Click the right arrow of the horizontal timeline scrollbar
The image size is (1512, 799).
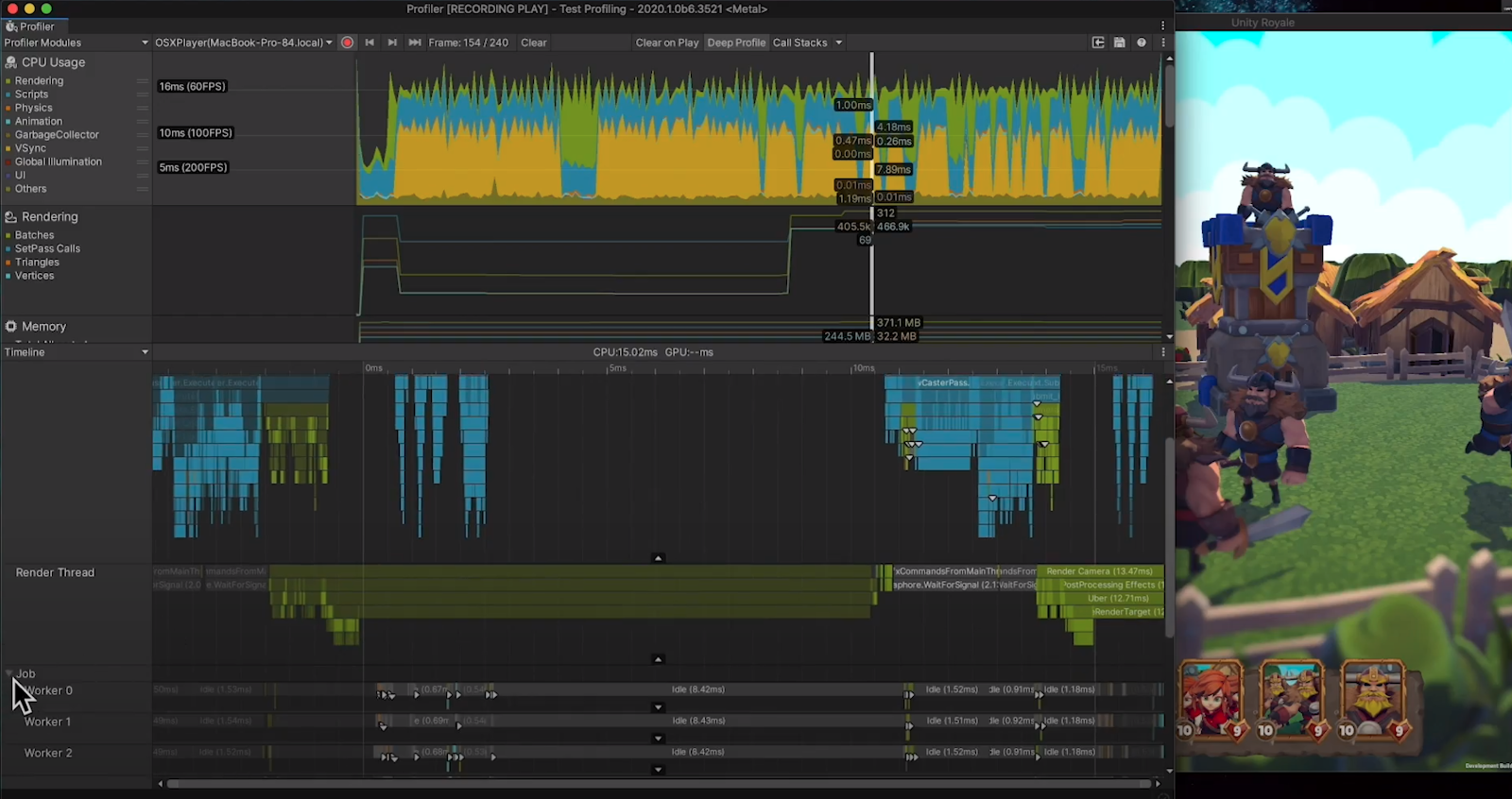pyautogui.click(x=1158, y=784)
